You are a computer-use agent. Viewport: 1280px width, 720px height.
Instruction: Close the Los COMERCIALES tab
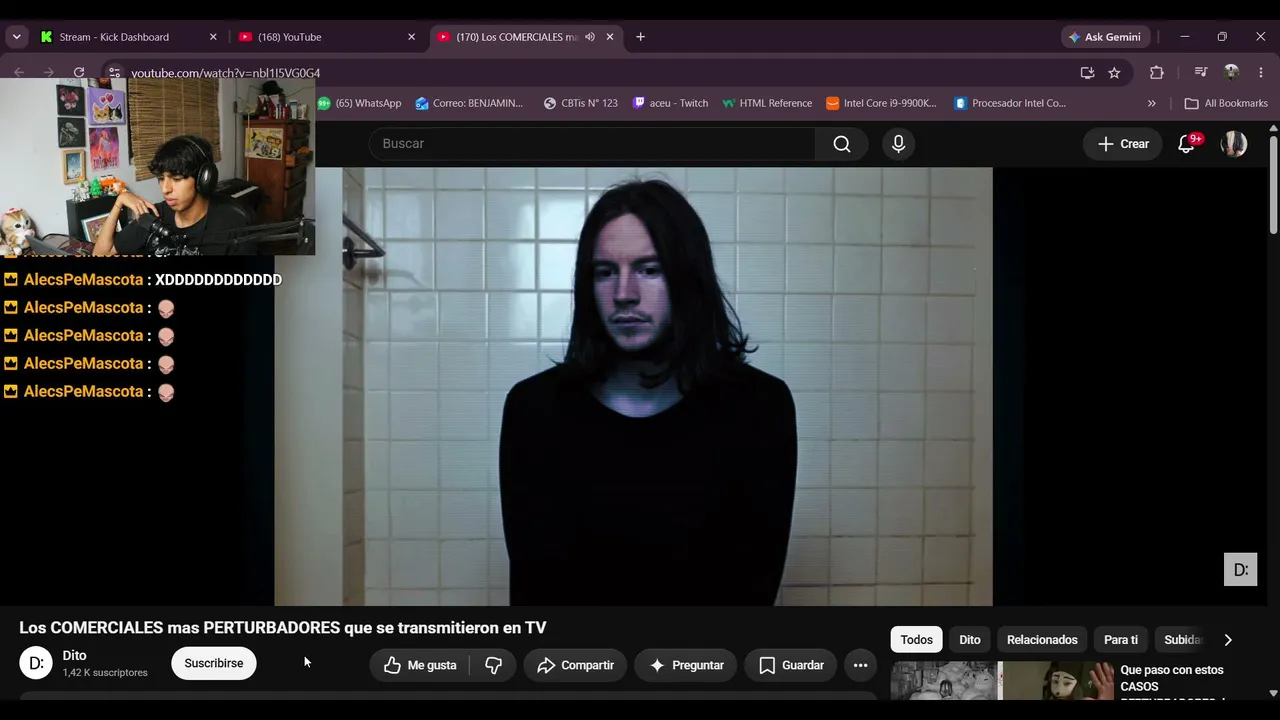[x=610, y=37]
